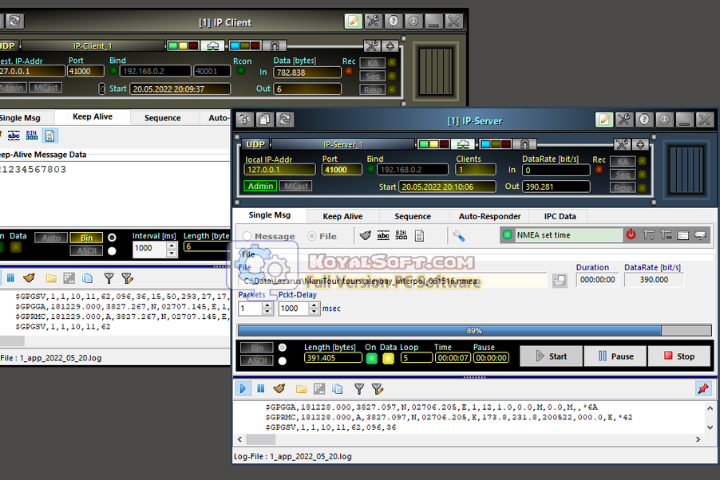Screen dimensions: 720x480
Task: Click the red pin icon in IP-Server log toolbar
Action: [x=703, y=389]
